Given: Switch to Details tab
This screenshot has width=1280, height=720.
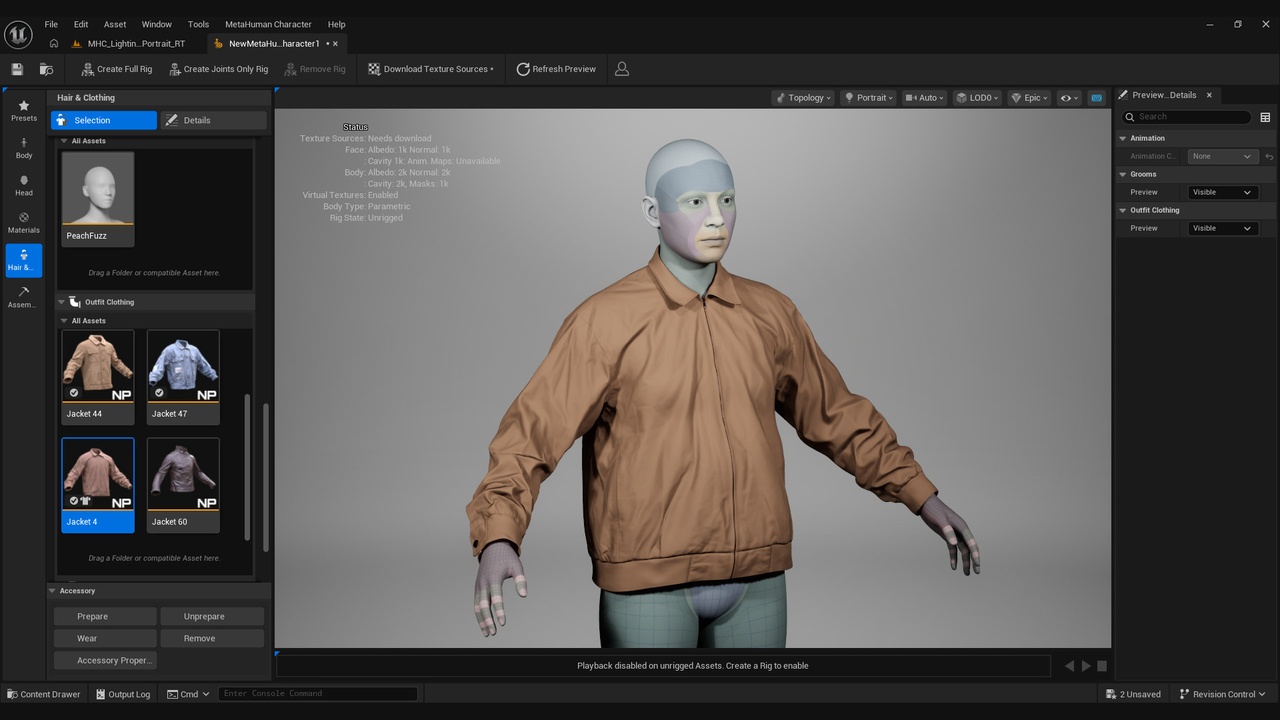Looking at the screenshot, I should click(214, 120).
